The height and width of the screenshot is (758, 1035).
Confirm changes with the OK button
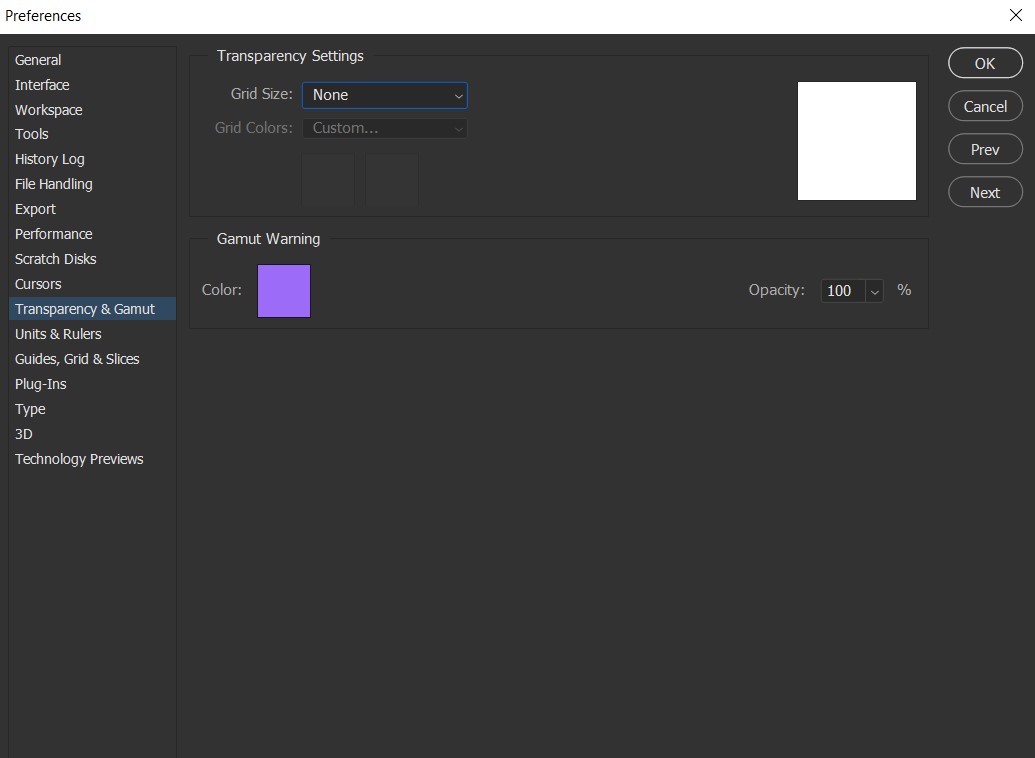coord(984,62)
